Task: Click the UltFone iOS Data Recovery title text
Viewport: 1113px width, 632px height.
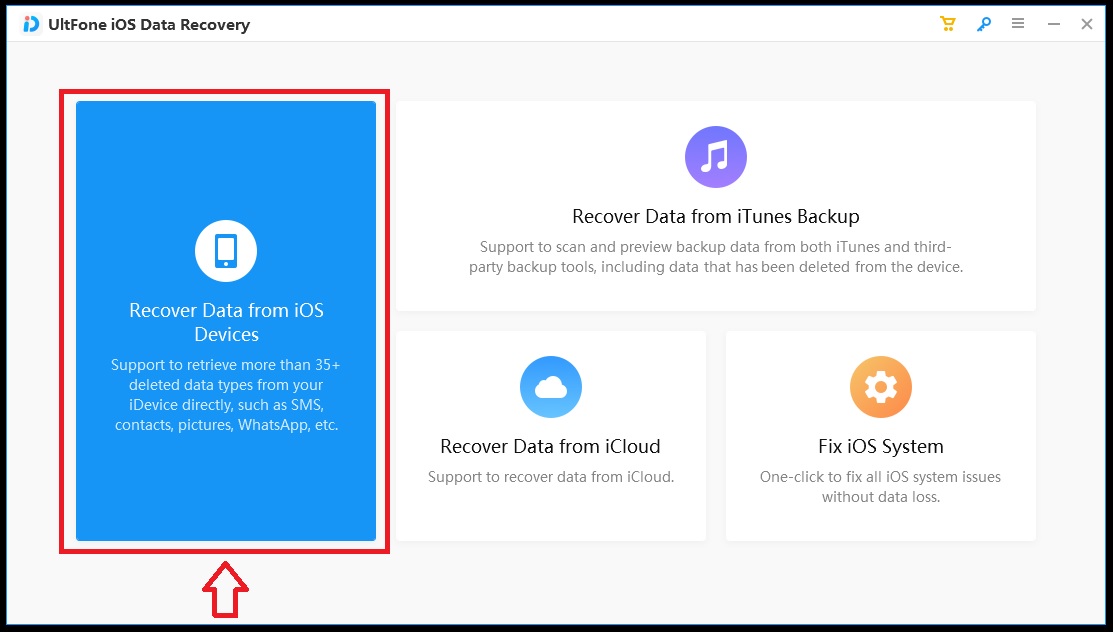Action: pos(146,24)
